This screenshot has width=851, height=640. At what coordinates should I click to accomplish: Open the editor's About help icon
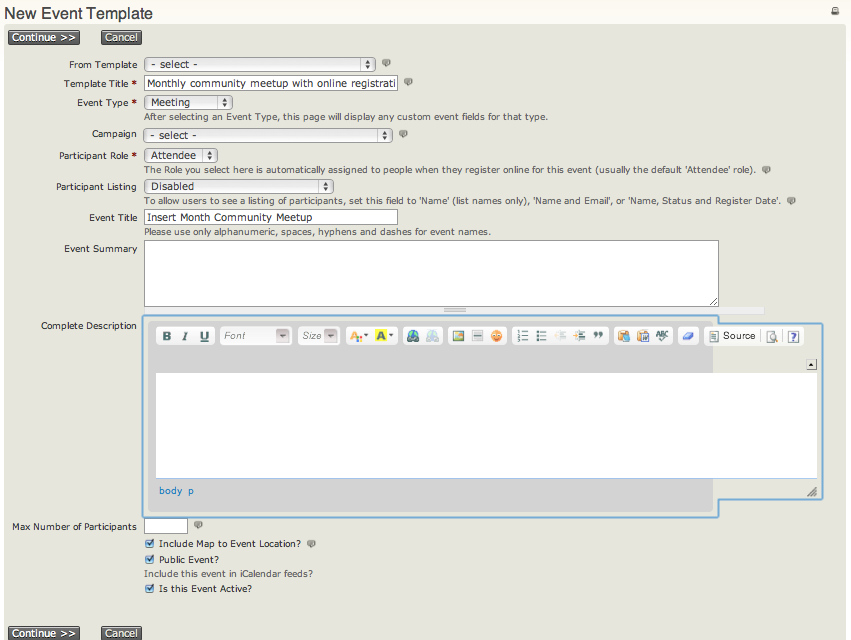click(793, 337)
